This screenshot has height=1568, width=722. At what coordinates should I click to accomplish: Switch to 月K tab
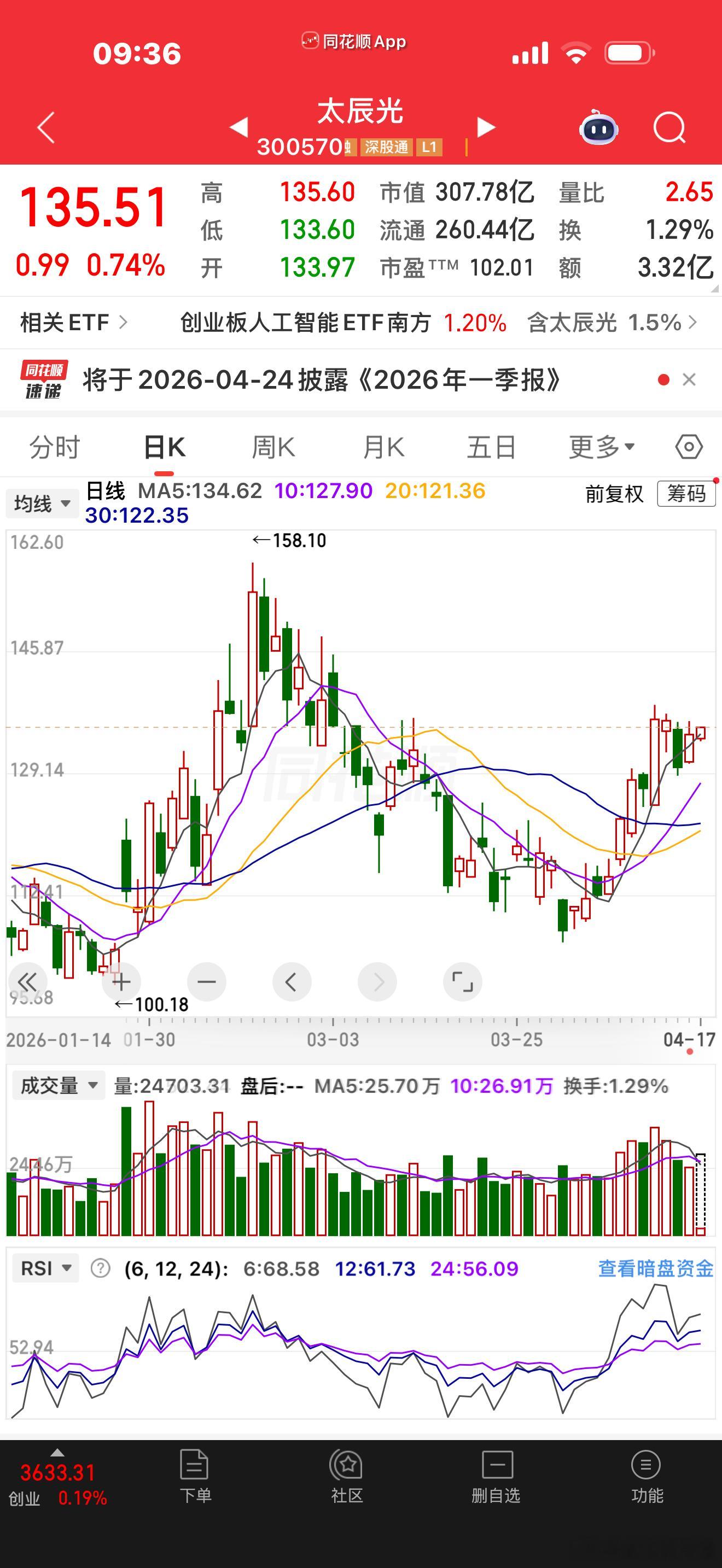pyautogui.click(x=383, y=447)
